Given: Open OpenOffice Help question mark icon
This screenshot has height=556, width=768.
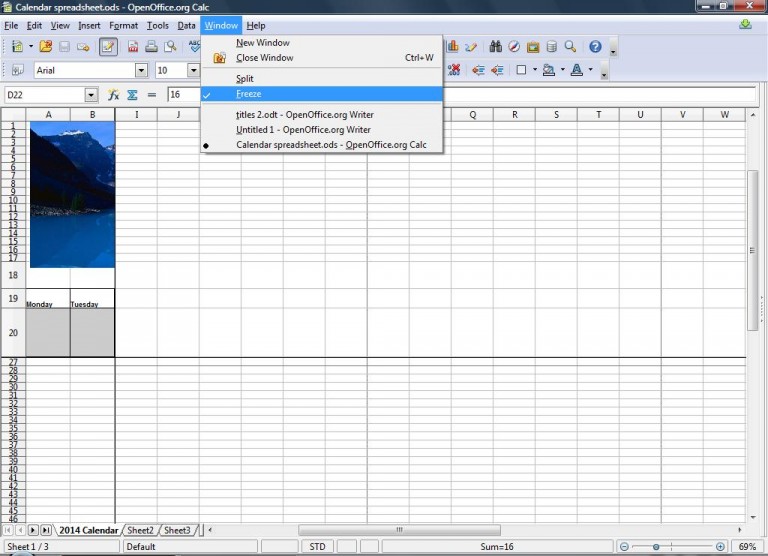Looking at the screenshot, I should point(595,47).
